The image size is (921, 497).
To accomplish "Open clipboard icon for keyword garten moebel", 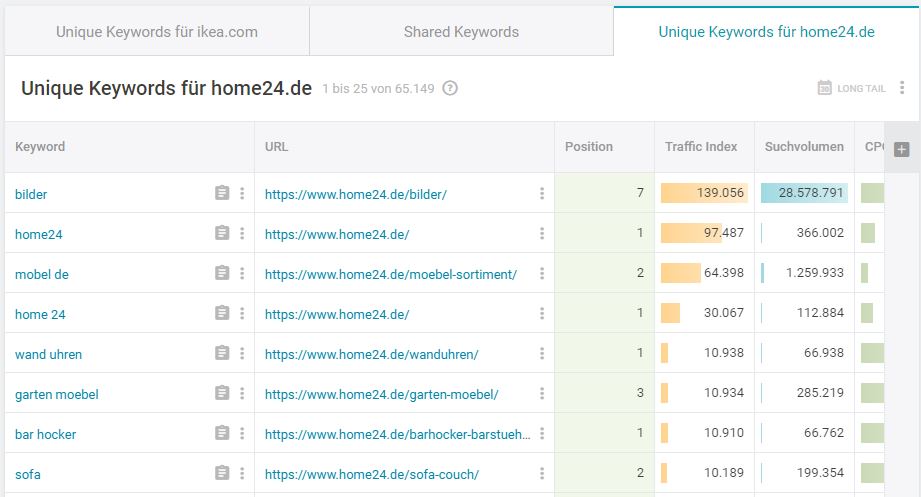I will click(222, 393).
